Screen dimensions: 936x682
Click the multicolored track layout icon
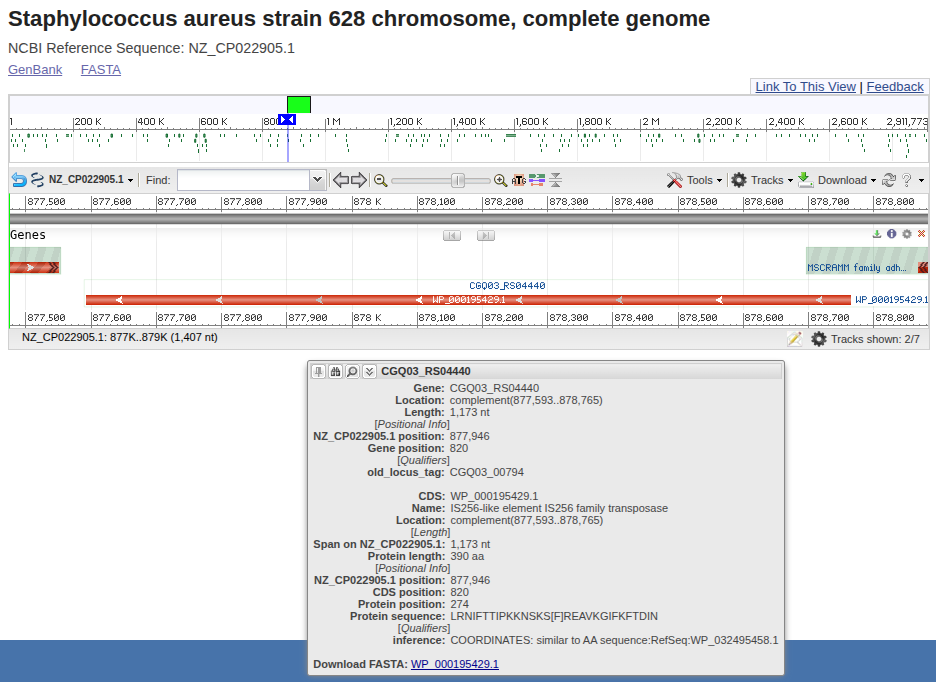[x=537, y=180]
